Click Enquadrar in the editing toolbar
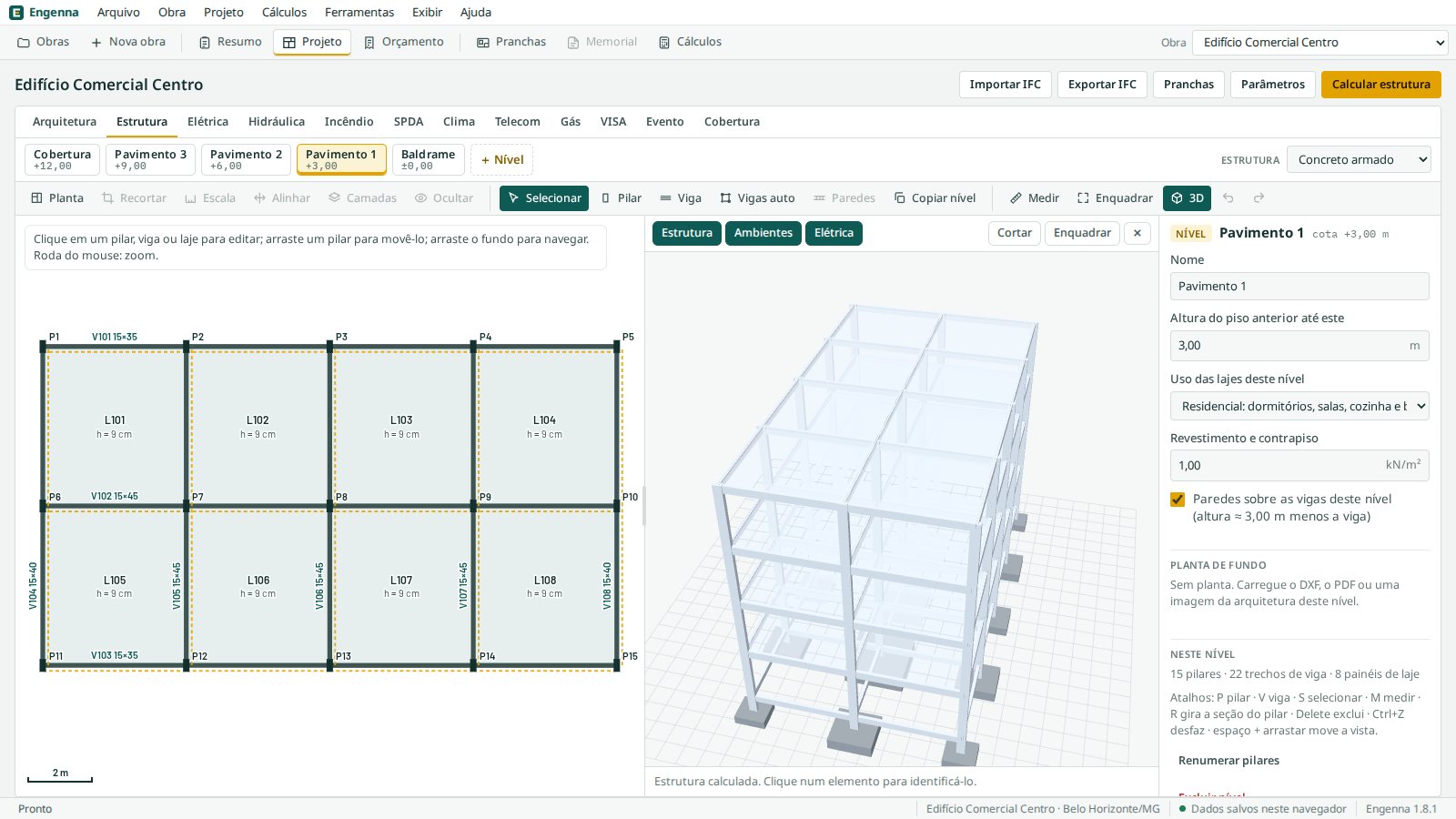Viewport: 1456px width, 819px height. [x=1115, y=198]
